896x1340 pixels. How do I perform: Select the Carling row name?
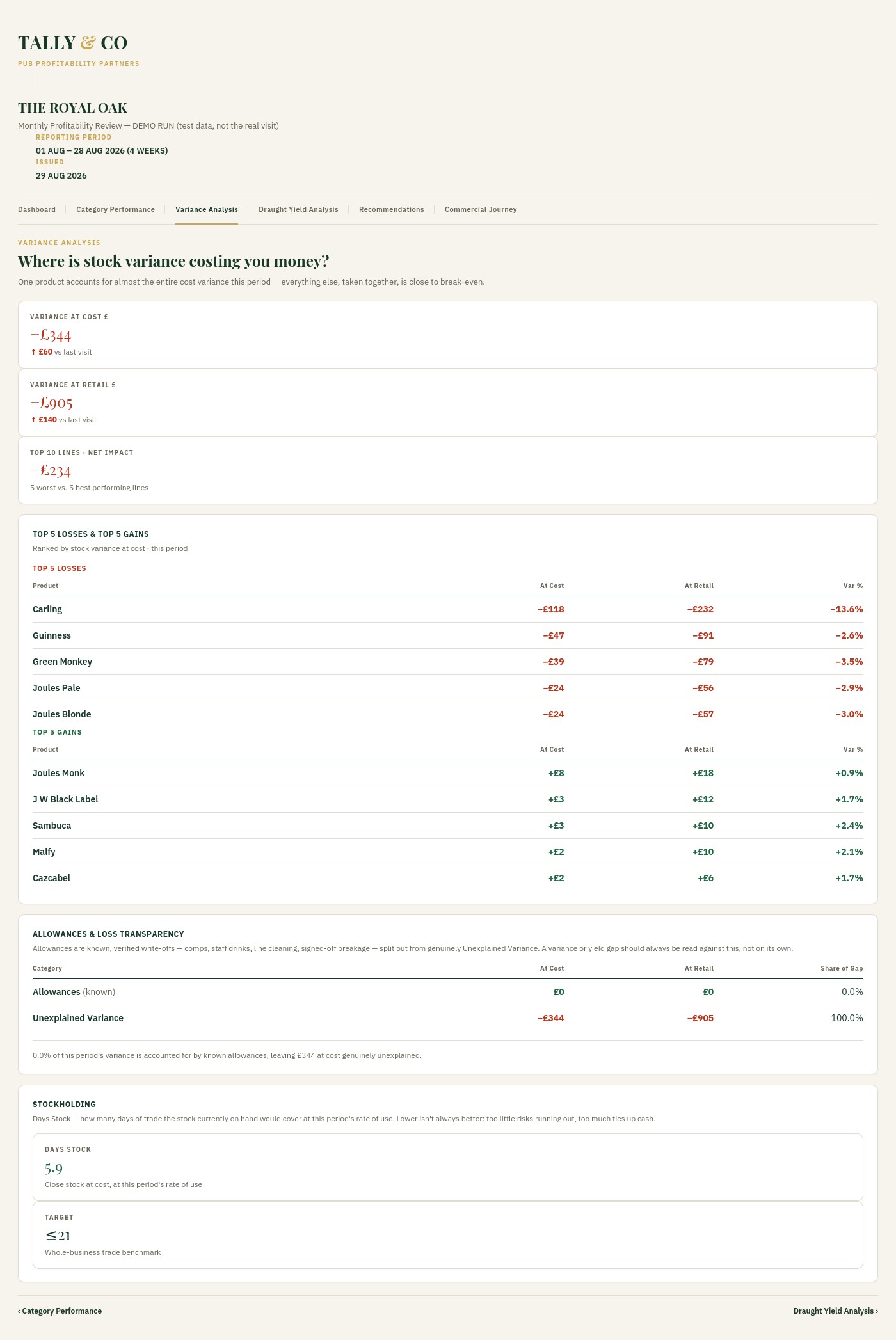pyautogui.click(x=47, y=609)
